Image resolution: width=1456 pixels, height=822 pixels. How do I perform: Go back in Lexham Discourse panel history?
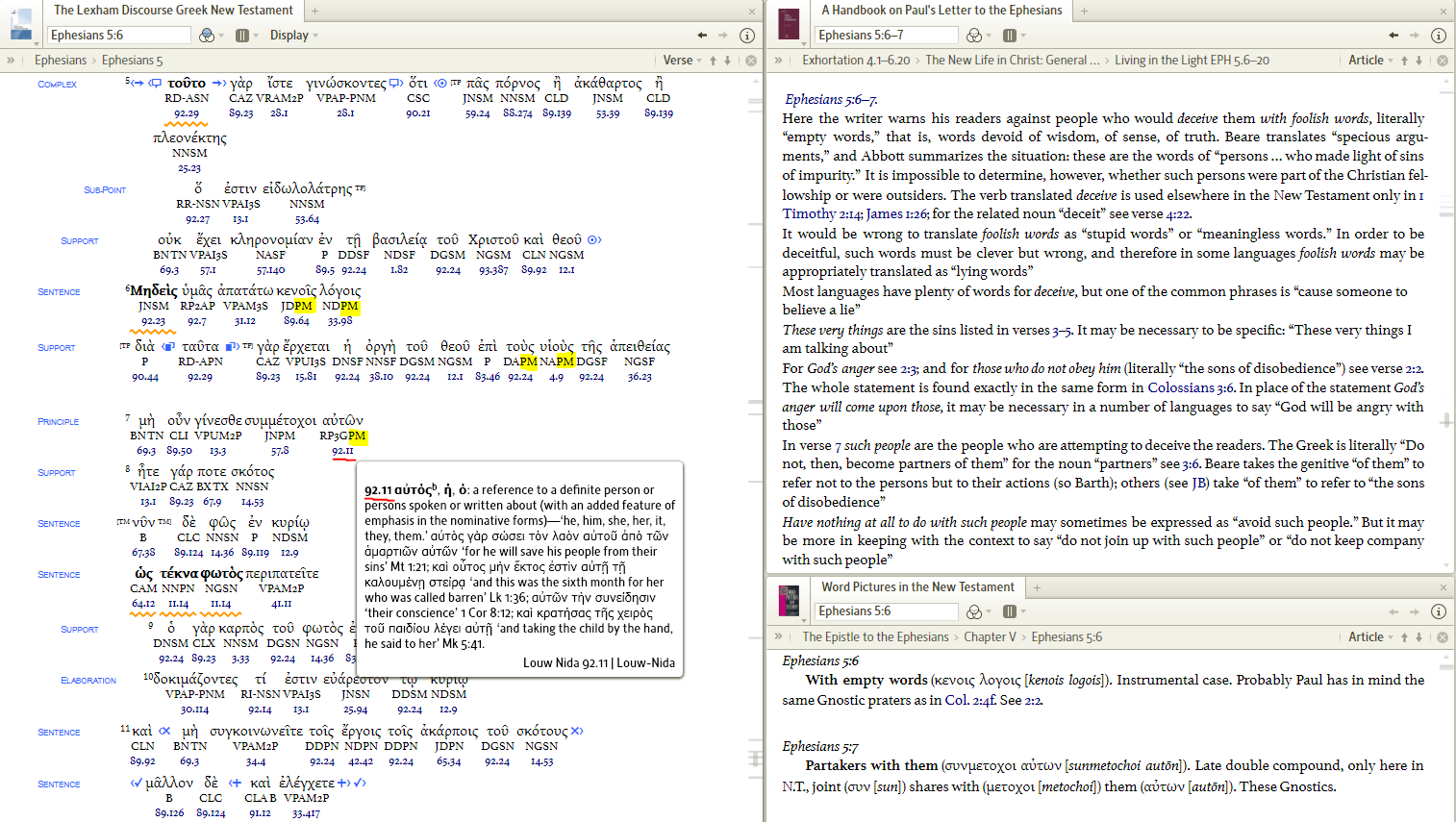[x=702, y=36]
